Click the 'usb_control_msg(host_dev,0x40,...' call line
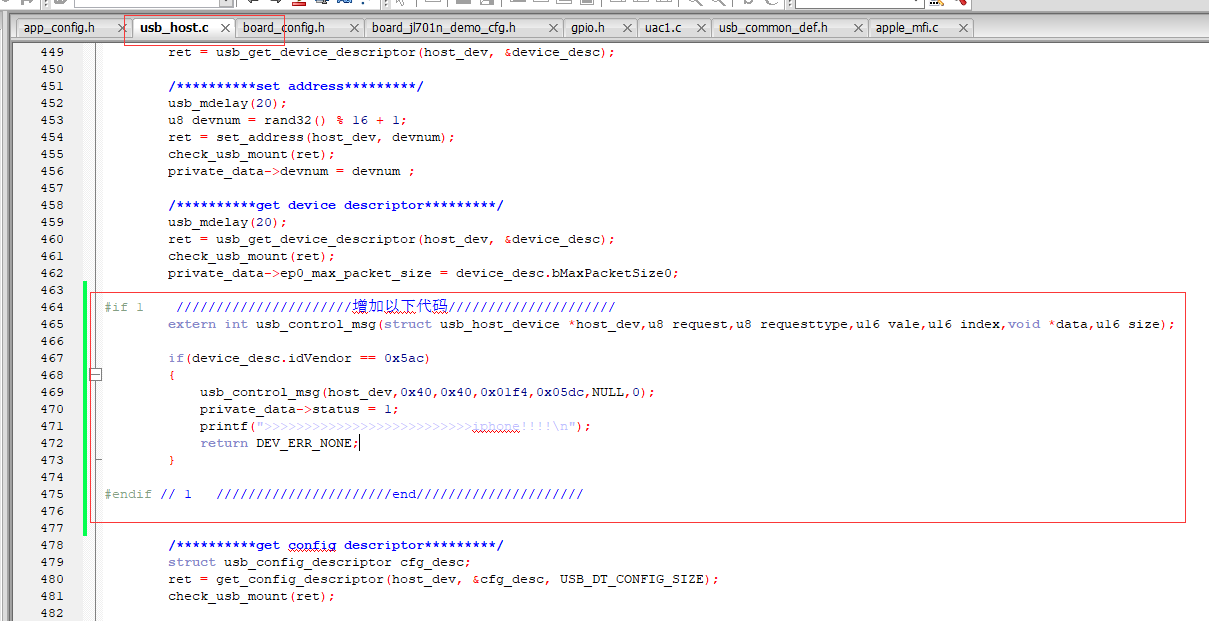The width and height of the screenshot is (1209, 621). pos(428,392)
